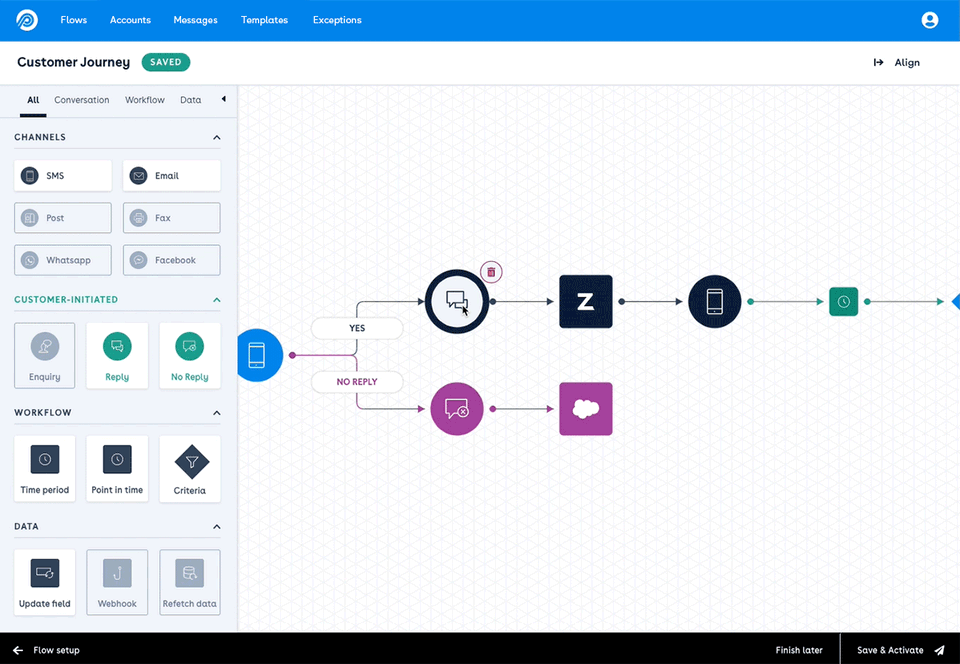
Task: Select the dark phone SMS node
Action: [714, 301]
